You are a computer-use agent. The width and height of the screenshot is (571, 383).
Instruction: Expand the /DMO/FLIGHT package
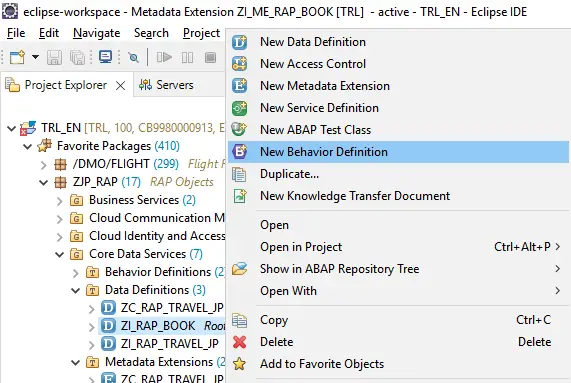pyautogui.click(x=43, y=165)
